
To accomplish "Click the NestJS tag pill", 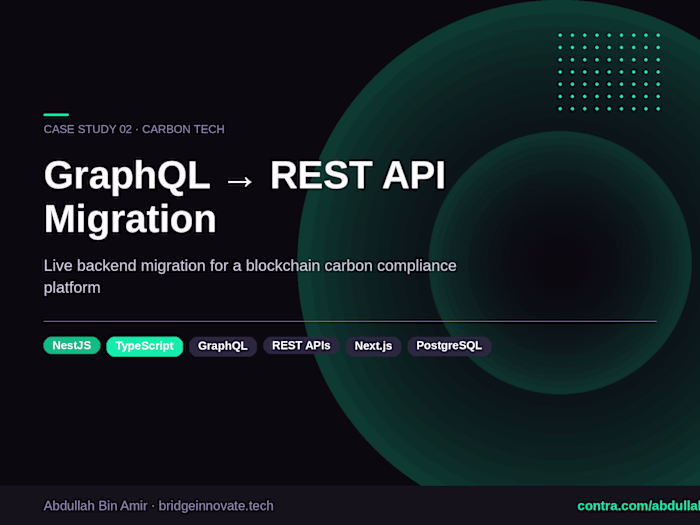I will click(72, 346).
